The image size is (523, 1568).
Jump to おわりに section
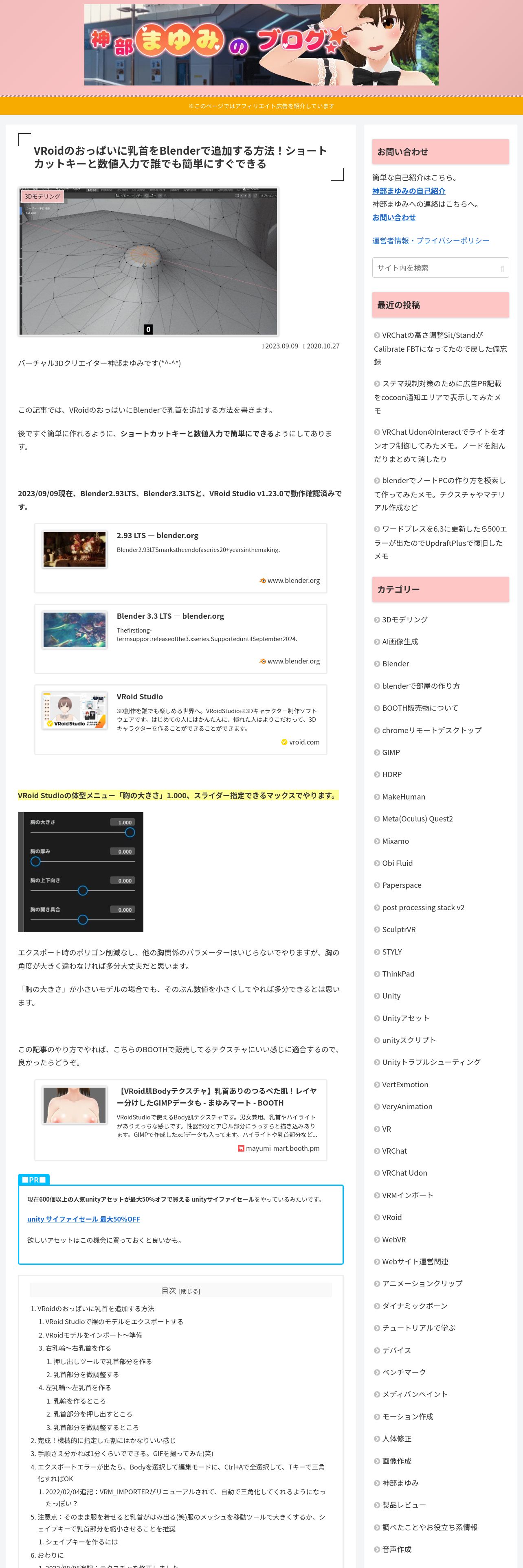coord(50,1555)
